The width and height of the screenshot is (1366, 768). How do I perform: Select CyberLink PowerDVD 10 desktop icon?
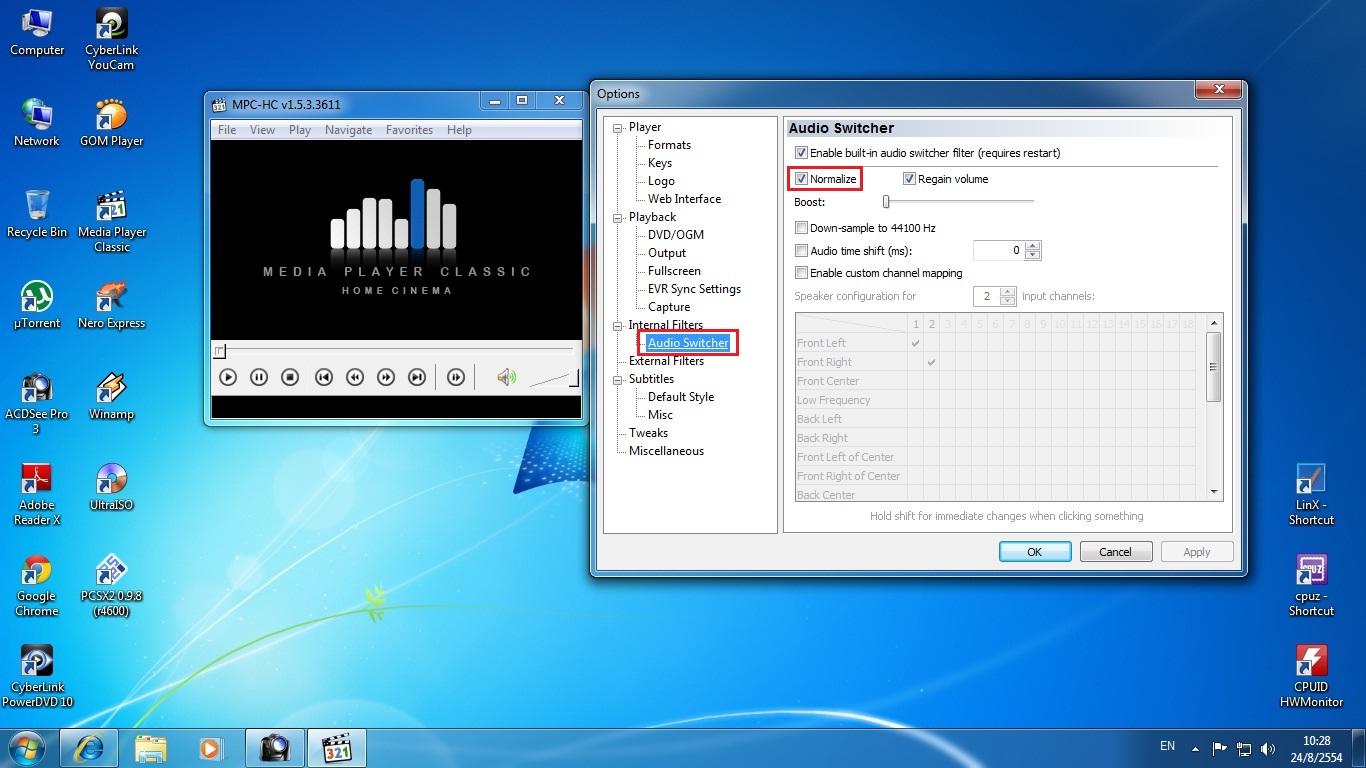(37, 677)
